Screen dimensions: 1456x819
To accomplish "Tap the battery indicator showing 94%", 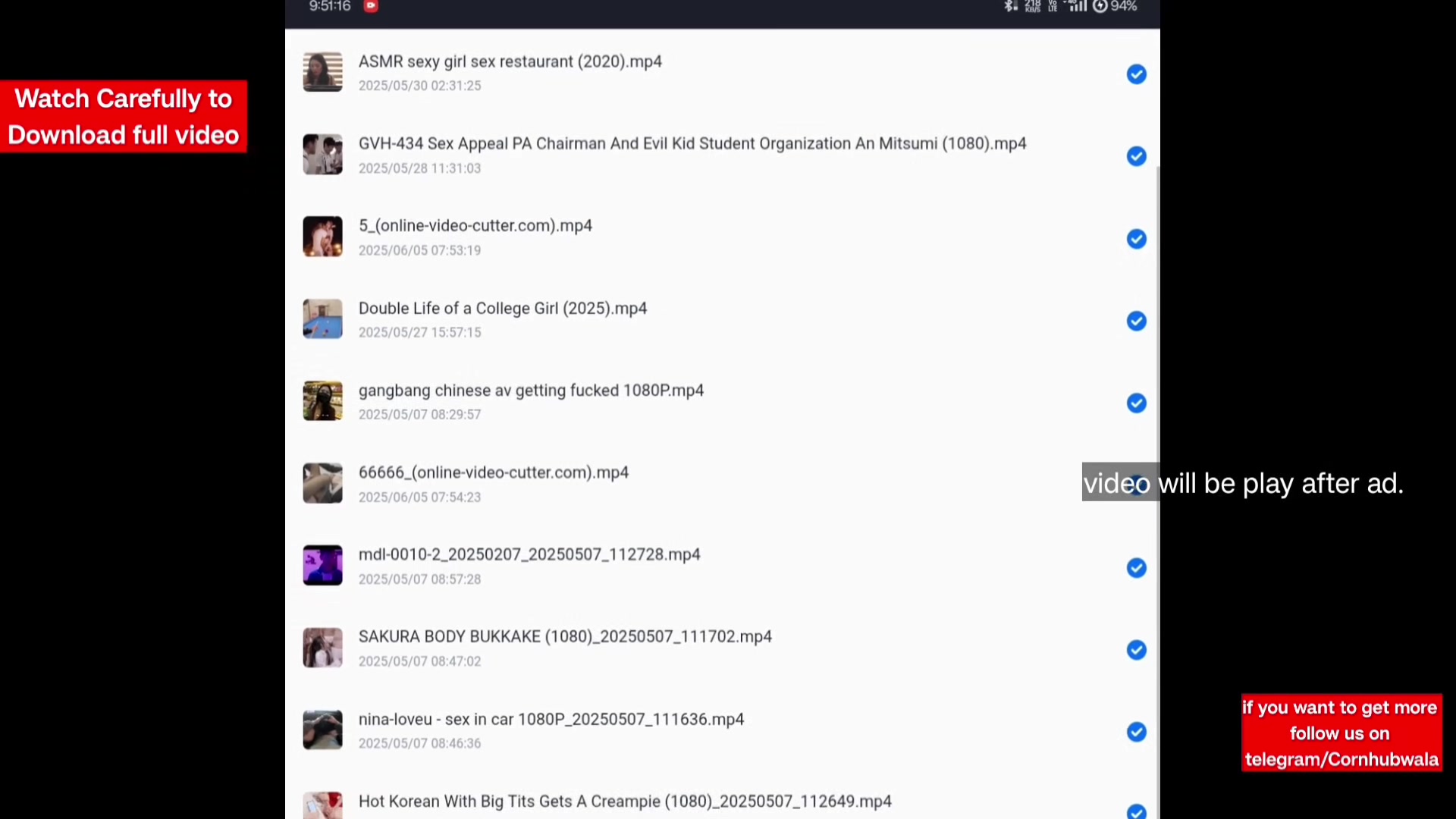I will 1115,6.
